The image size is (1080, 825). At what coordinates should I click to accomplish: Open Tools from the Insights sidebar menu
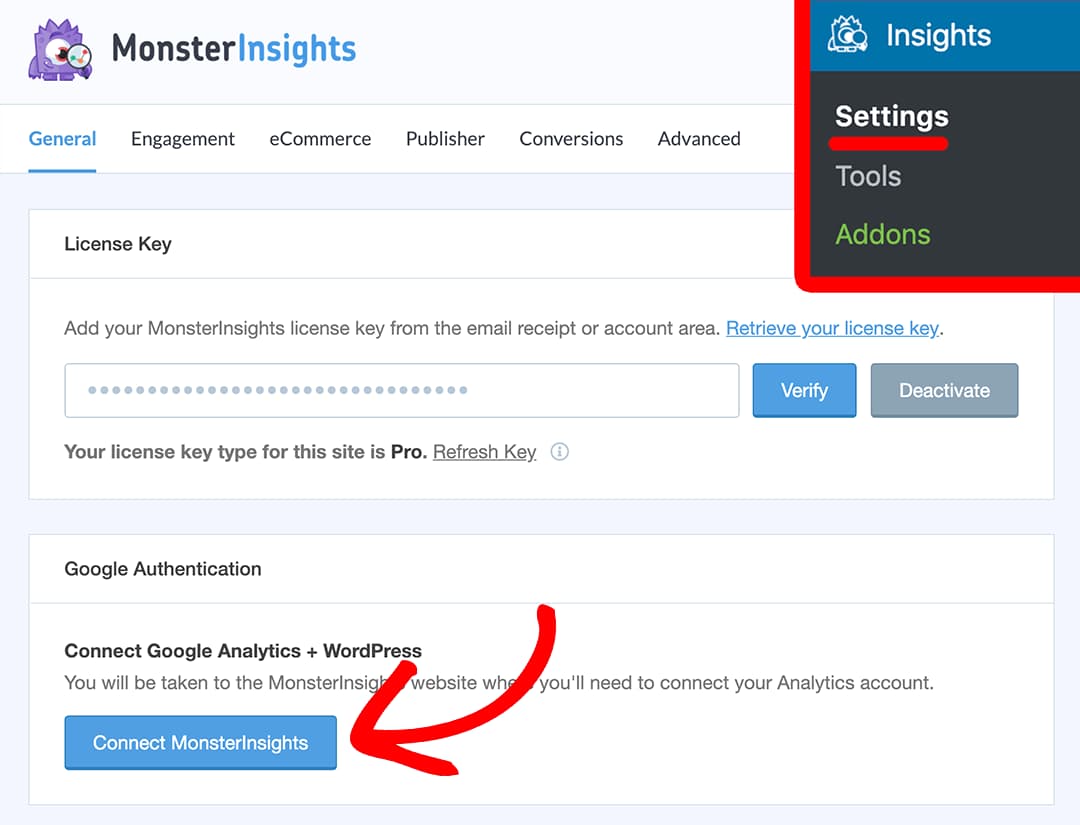[867, 176]
